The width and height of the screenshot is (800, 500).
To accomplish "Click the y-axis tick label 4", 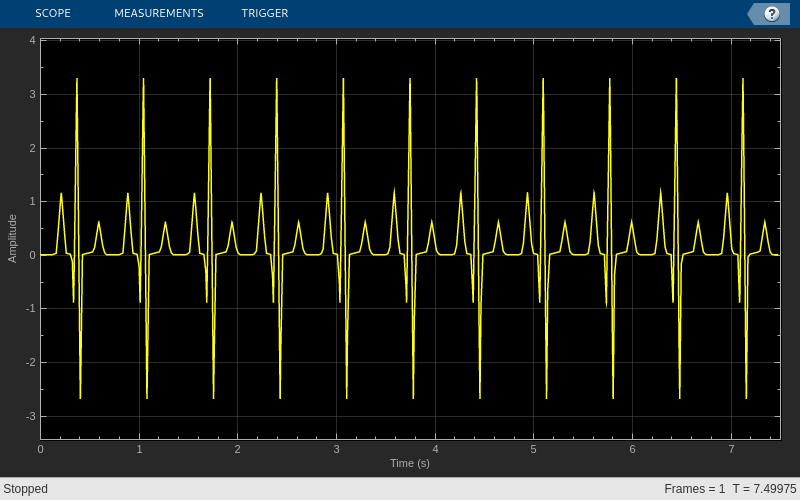I will [x=33, y=40].
